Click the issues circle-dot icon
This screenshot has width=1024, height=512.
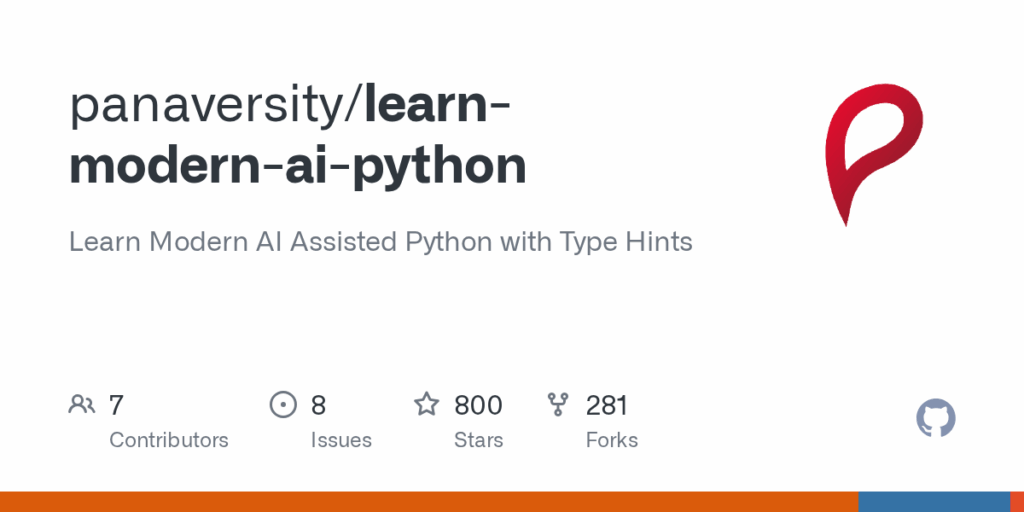283,405
